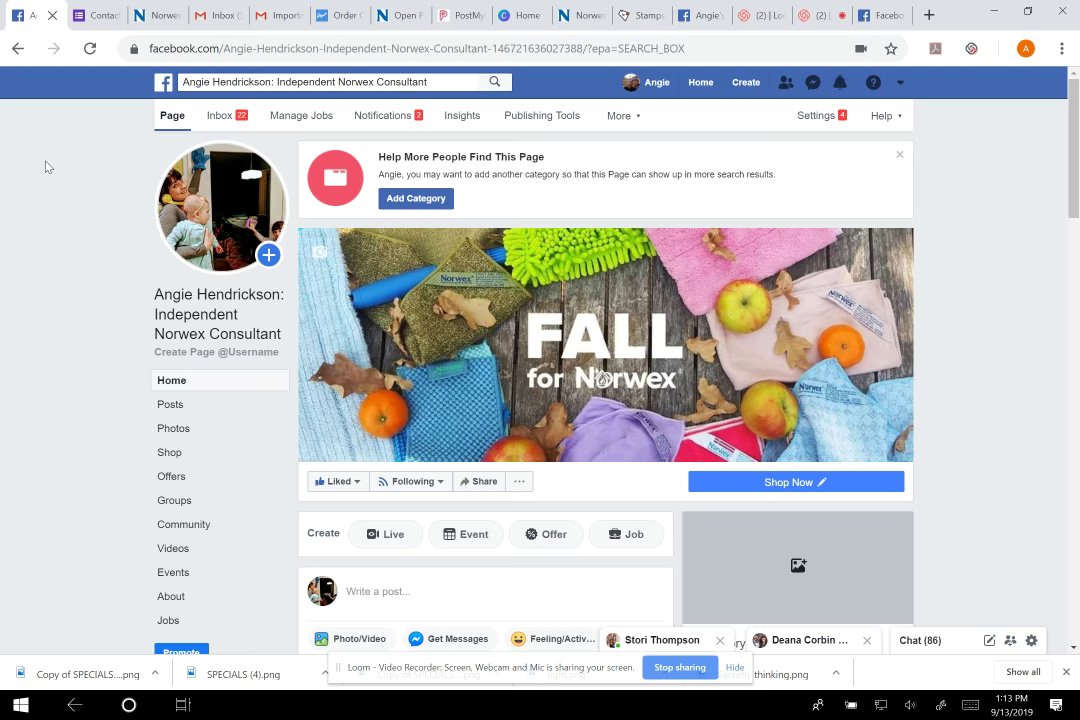The height and width of the screenshot is (720, 1080).
Task: Click Show all downloads button
Action: click(1024, 672)
